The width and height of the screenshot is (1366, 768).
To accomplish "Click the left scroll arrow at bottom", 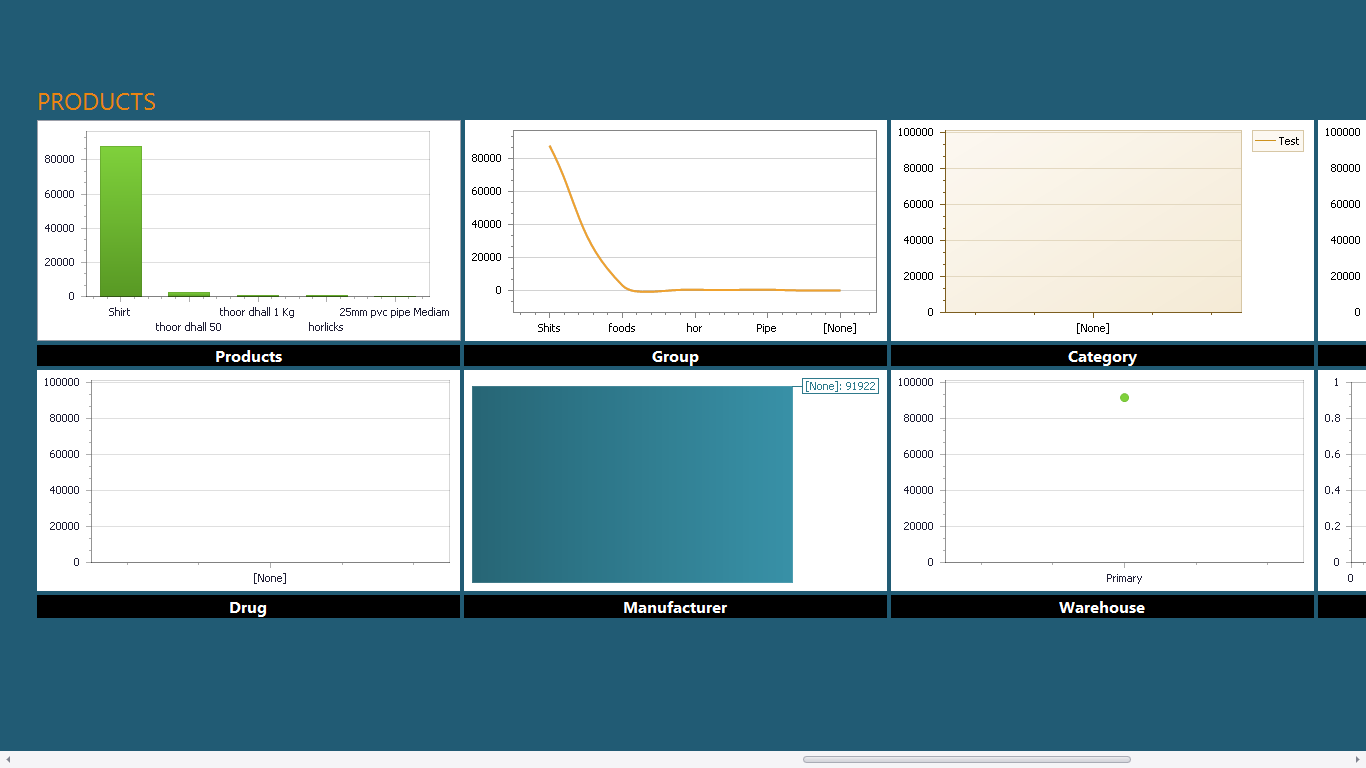I will (x=8, y=760).
